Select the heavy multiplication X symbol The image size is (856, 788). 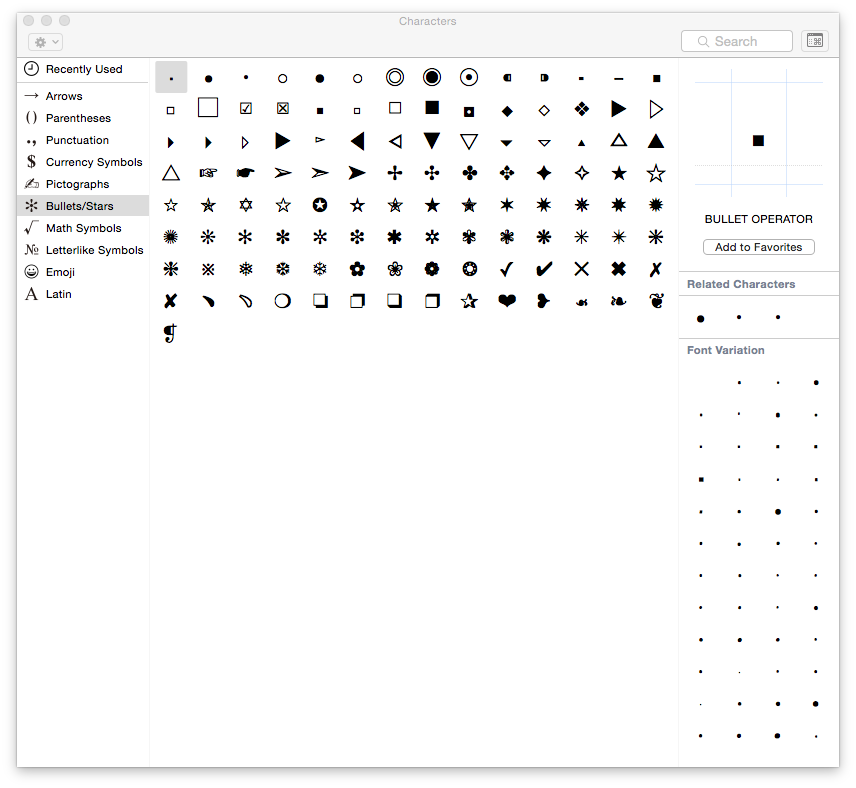[619, 269]
